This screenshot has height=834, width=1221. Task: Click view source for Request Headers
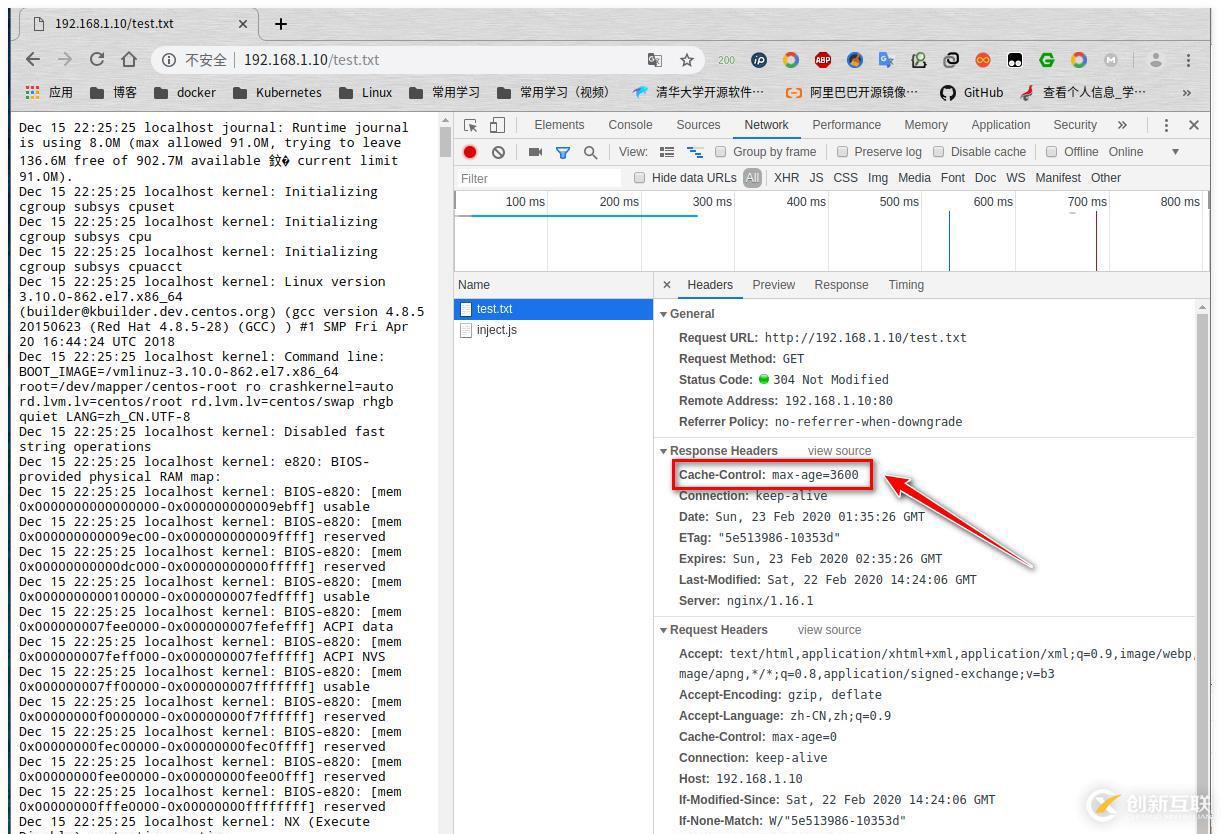click(829, 630)
